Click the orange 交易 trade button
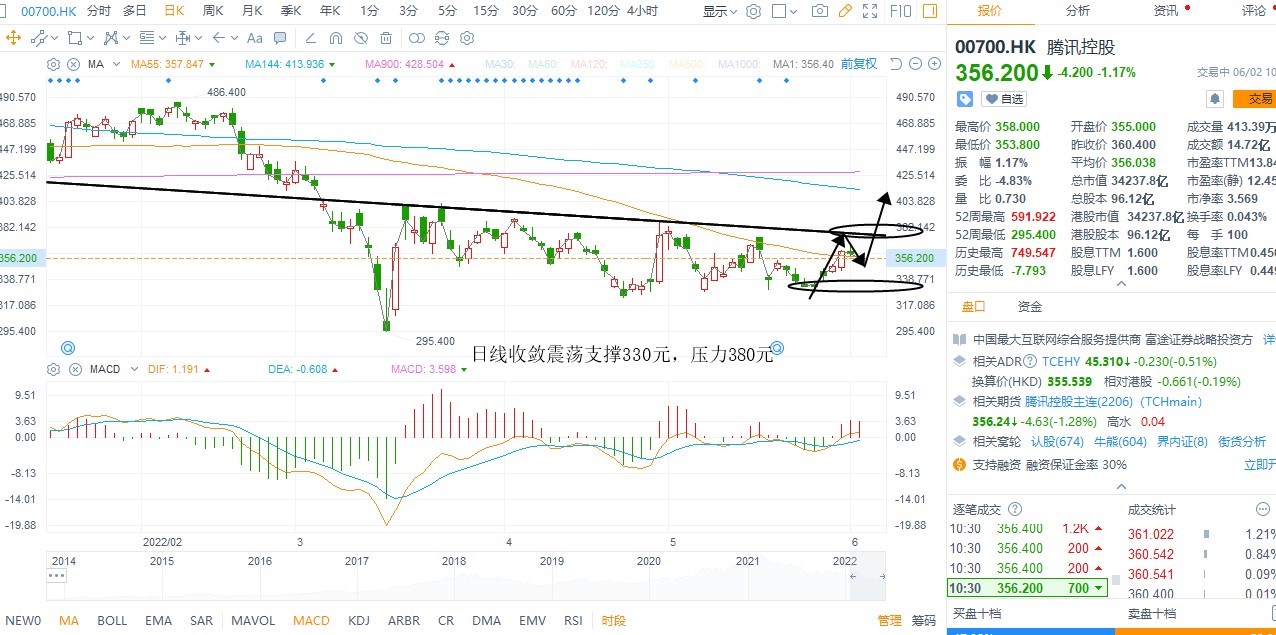The width and height of the screenshot is (1276, 635). [x=1255, y=99]
